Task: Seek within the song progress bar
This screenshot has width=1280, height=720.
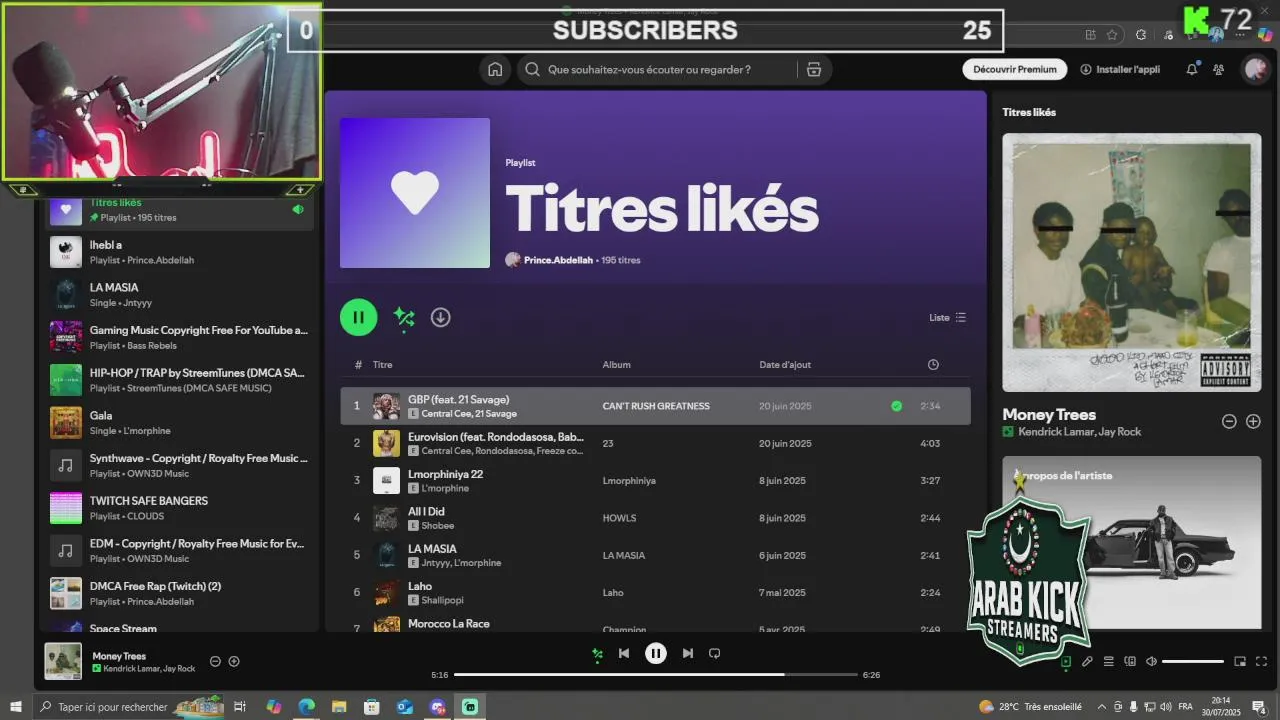Action: click(656, 675)
